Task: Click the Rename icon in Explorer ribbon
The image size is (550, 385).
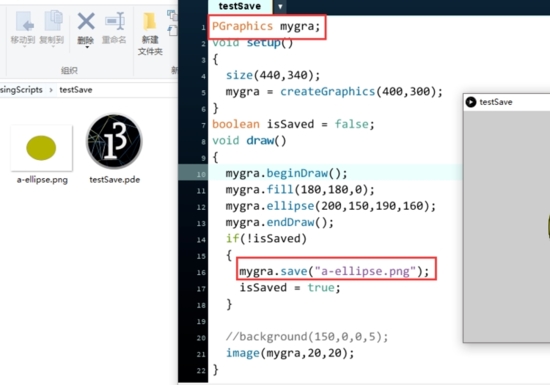Action: (x=115, y=21)
